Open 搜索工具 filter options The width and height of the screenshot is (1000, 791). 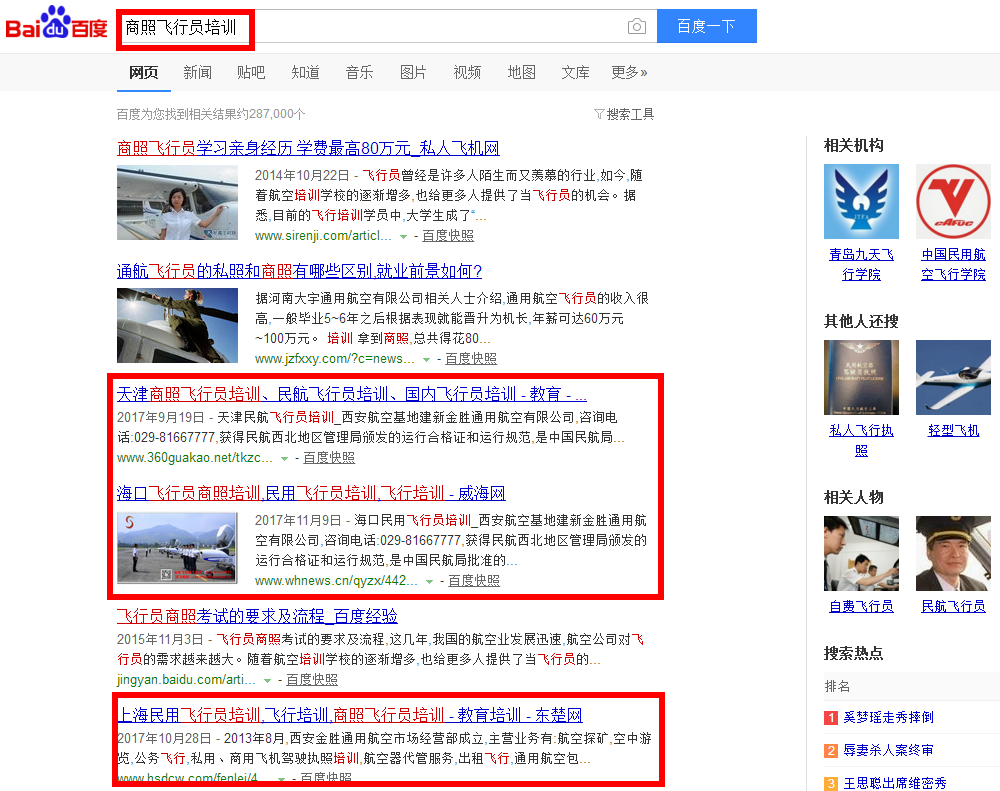[x=624, y=114]
